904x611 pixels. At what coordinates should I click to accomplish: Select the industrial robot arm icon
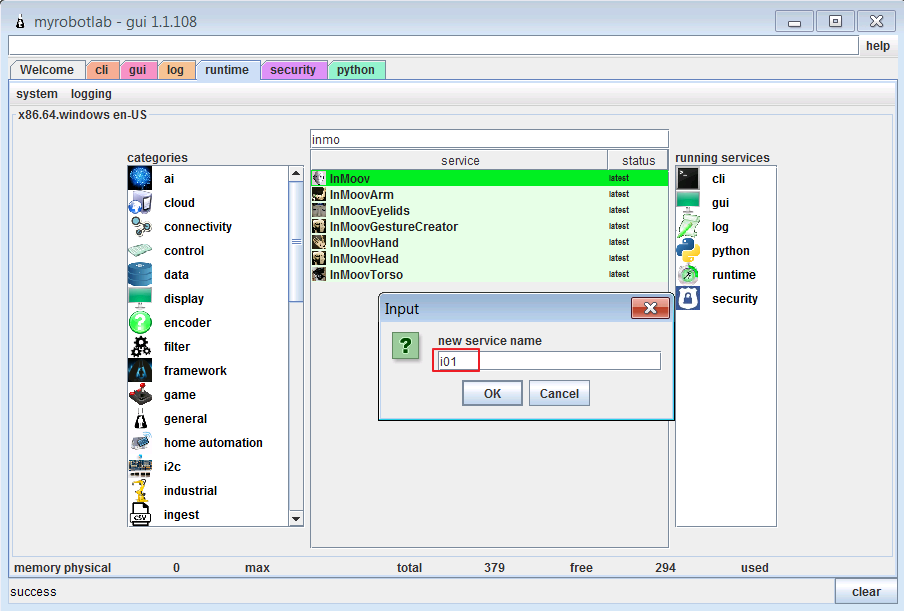(140, 491)
